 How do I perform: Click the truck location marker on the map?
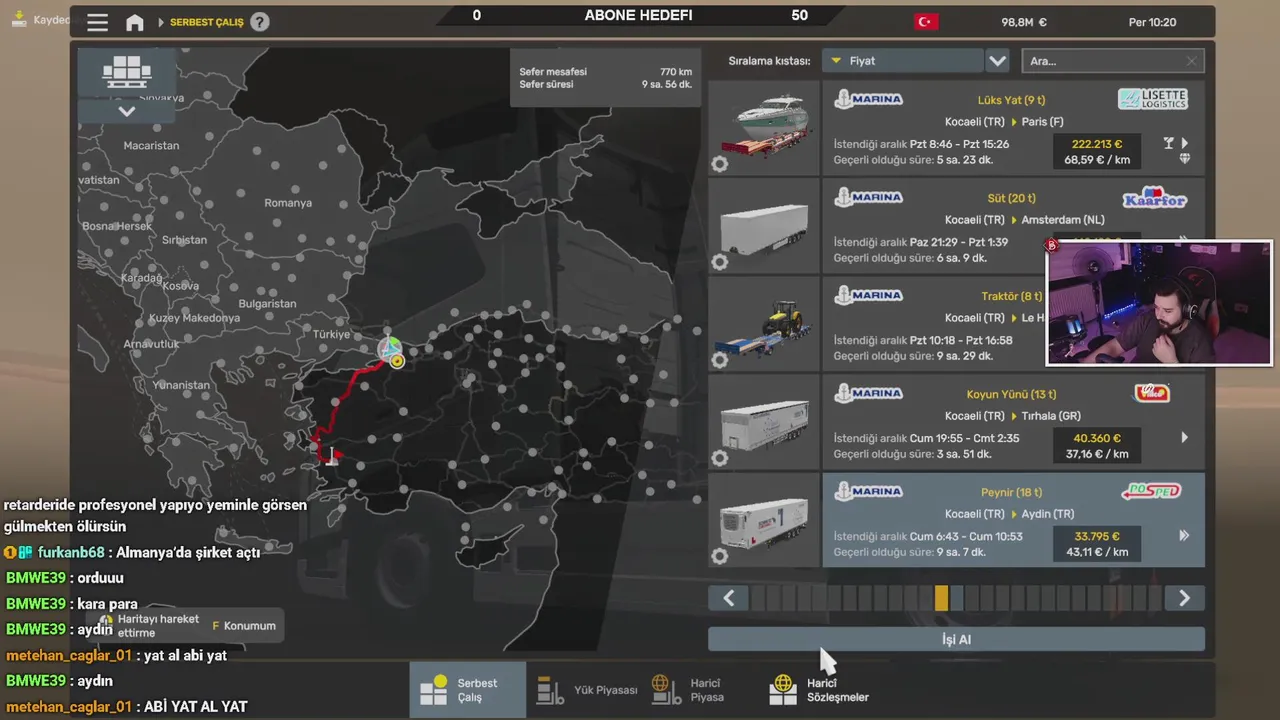pos(389,348)
